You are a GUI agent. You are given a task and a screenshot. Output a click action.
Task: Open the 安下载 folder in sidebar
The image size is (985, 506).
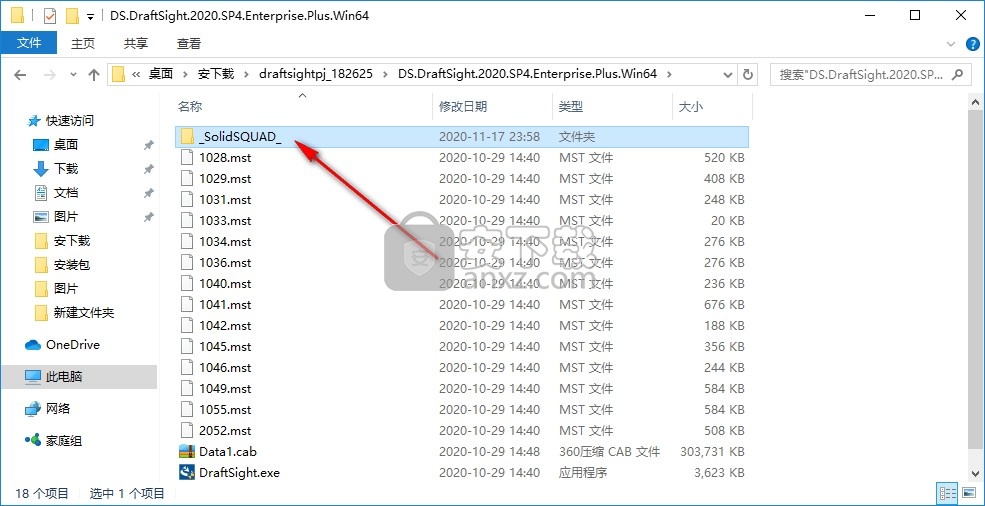[72, 241]
